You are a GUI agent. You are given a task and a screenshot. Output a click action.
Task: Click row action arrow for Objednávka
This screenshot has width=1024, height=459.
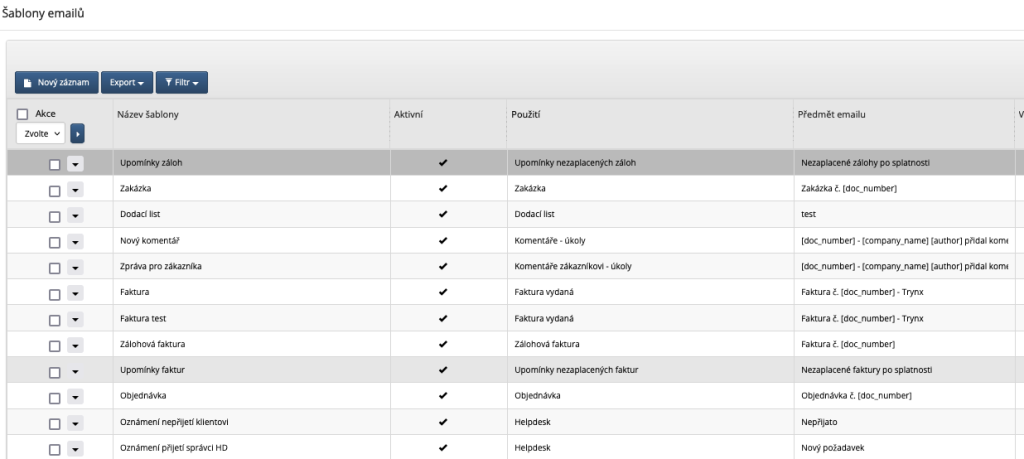click(x=75, y=398)
